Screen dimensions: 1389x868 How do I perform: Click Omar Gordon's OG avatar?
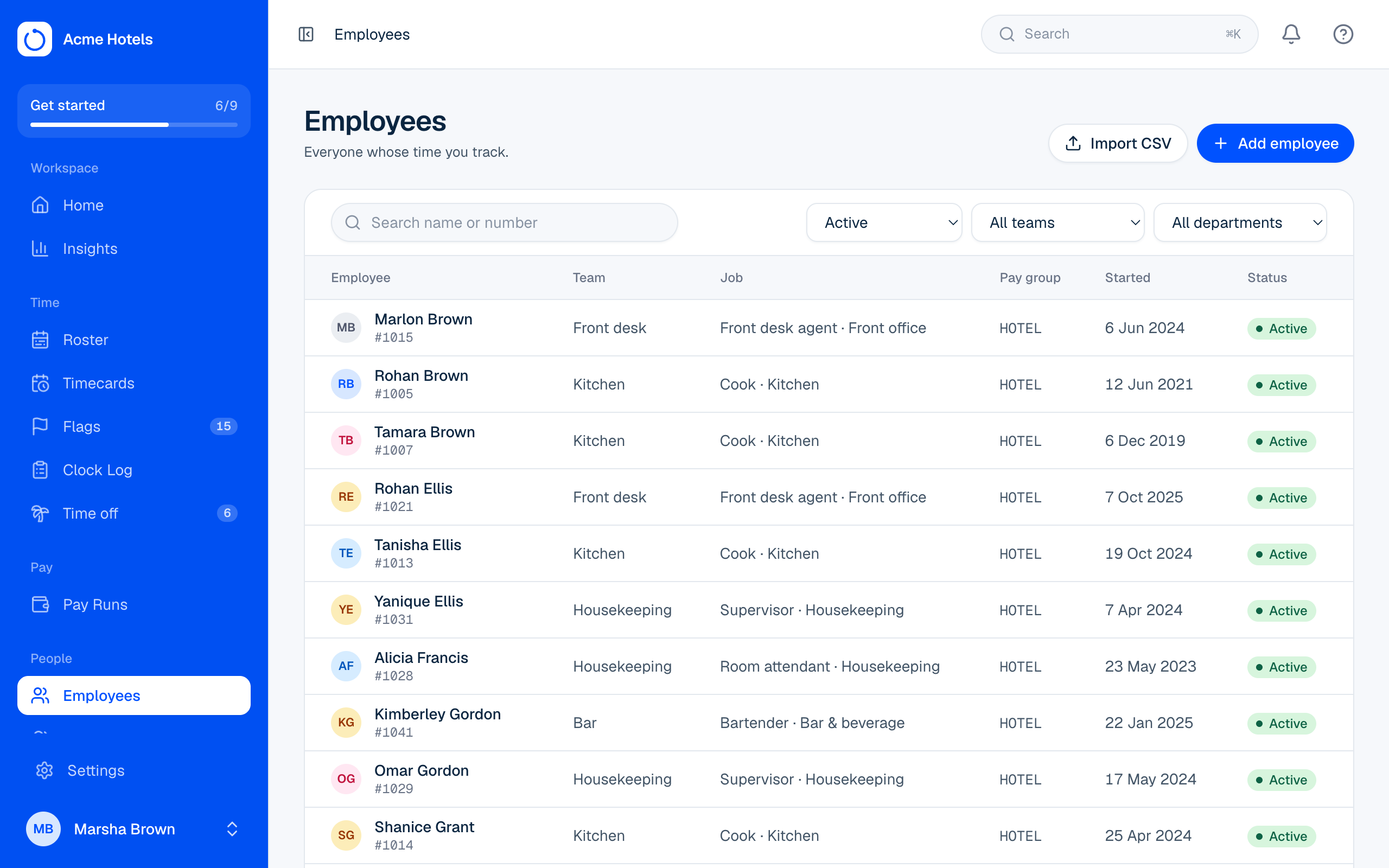pyautogui.click(x=346, y=779)
